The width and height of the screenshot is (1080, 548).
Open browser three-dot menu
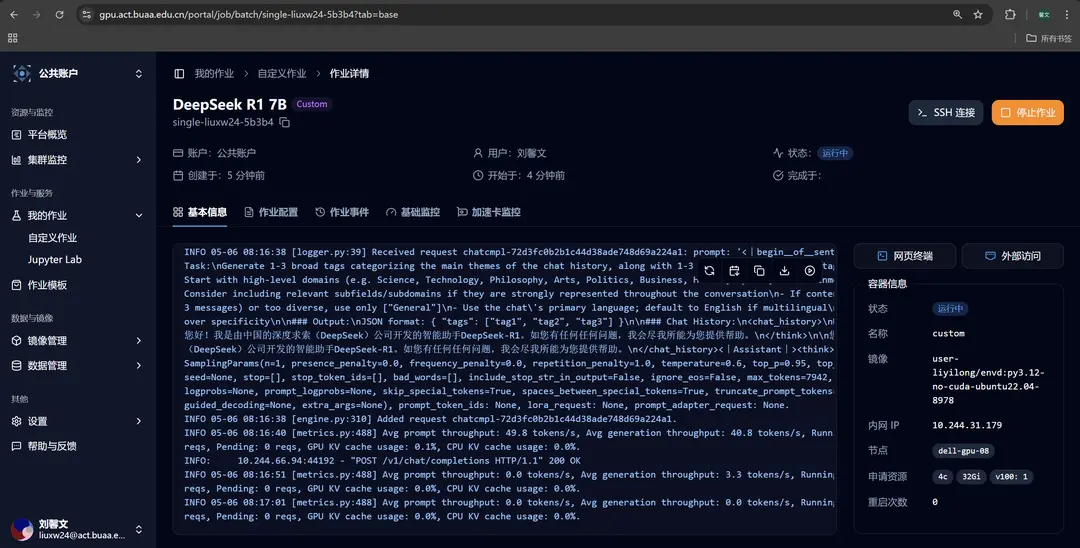coord(1066,14)
